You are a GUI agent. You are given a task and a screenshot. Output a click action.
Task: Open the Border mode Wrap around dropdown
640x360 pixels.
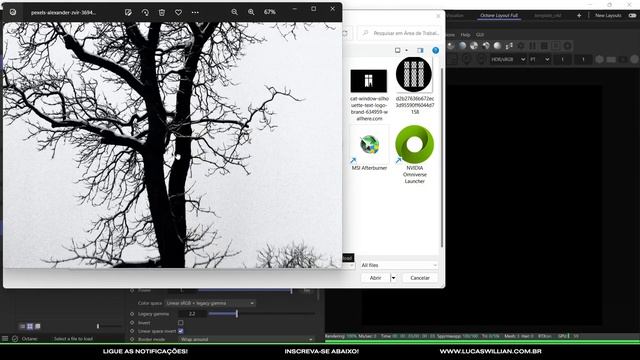247,339
